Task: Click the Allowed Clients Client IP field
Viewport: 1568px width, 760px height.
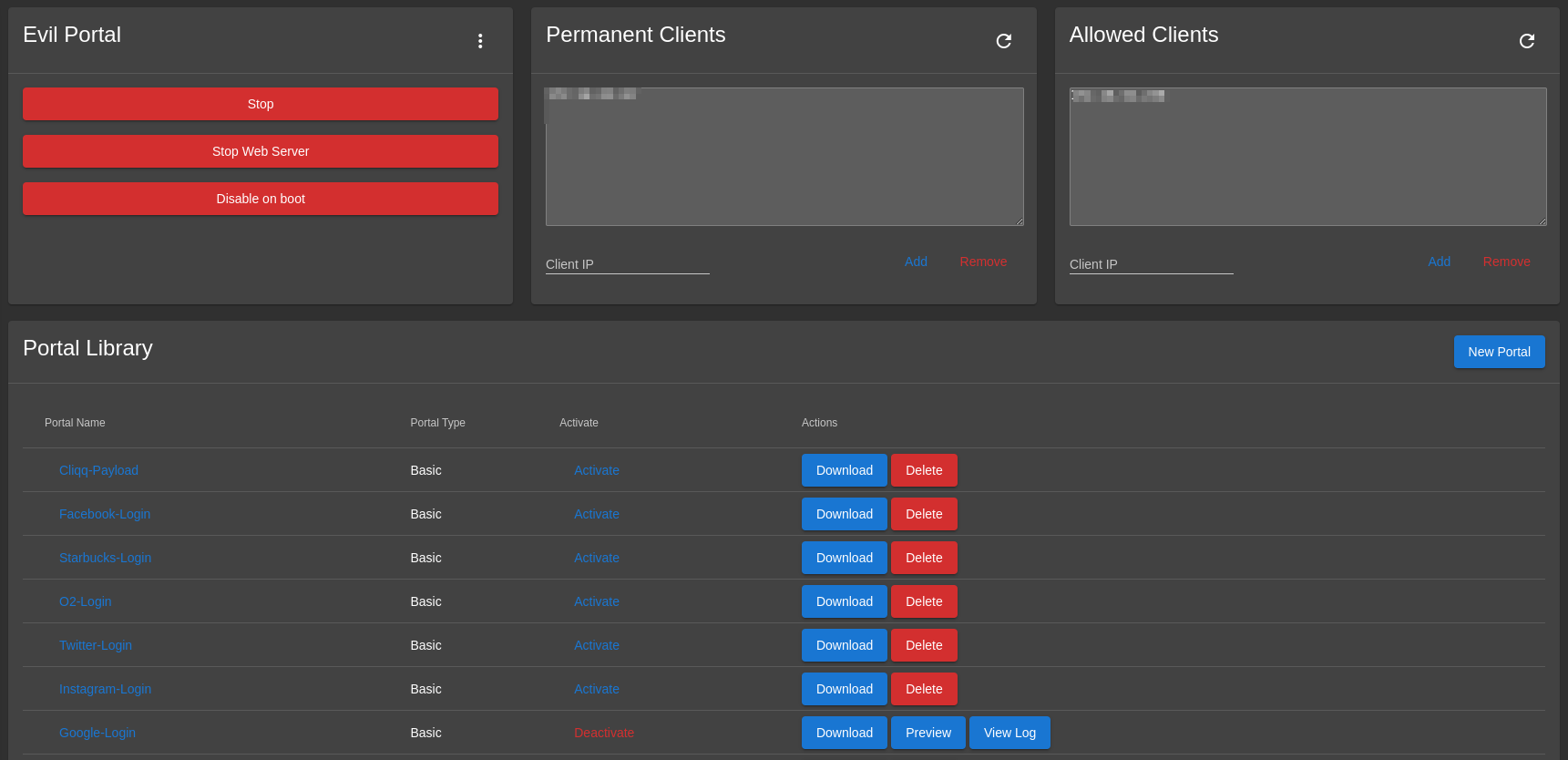Action: pos(1151,264)
